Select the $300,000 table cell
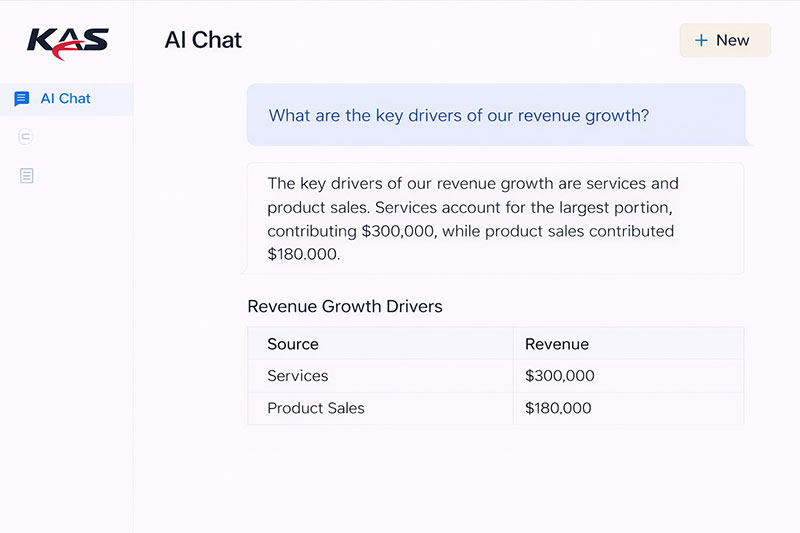Image resolution: width=800 pixels, height=533 pixels. [560, 376]
